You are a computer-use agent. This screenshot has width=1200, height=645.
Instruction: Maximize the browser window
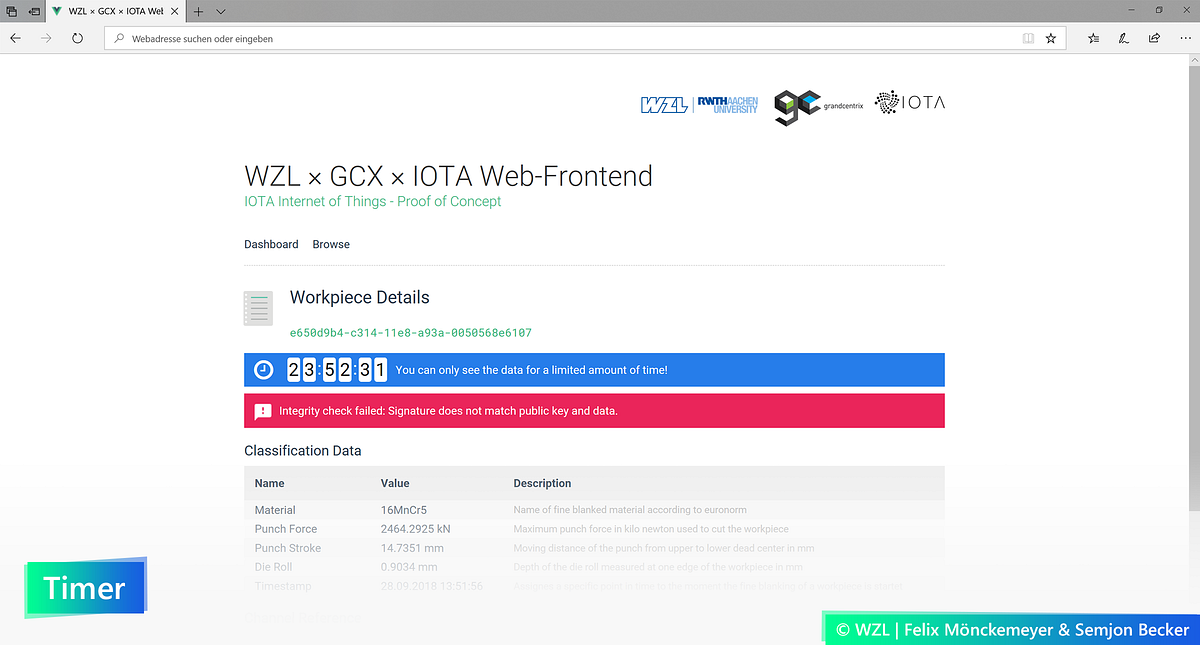pyautogui.click(x=1158, y=11)
